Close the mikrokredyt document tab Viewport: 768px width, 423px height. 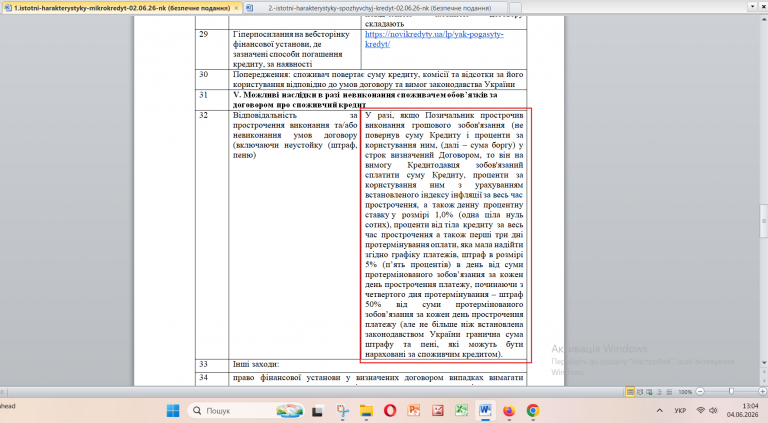(236, 8)
